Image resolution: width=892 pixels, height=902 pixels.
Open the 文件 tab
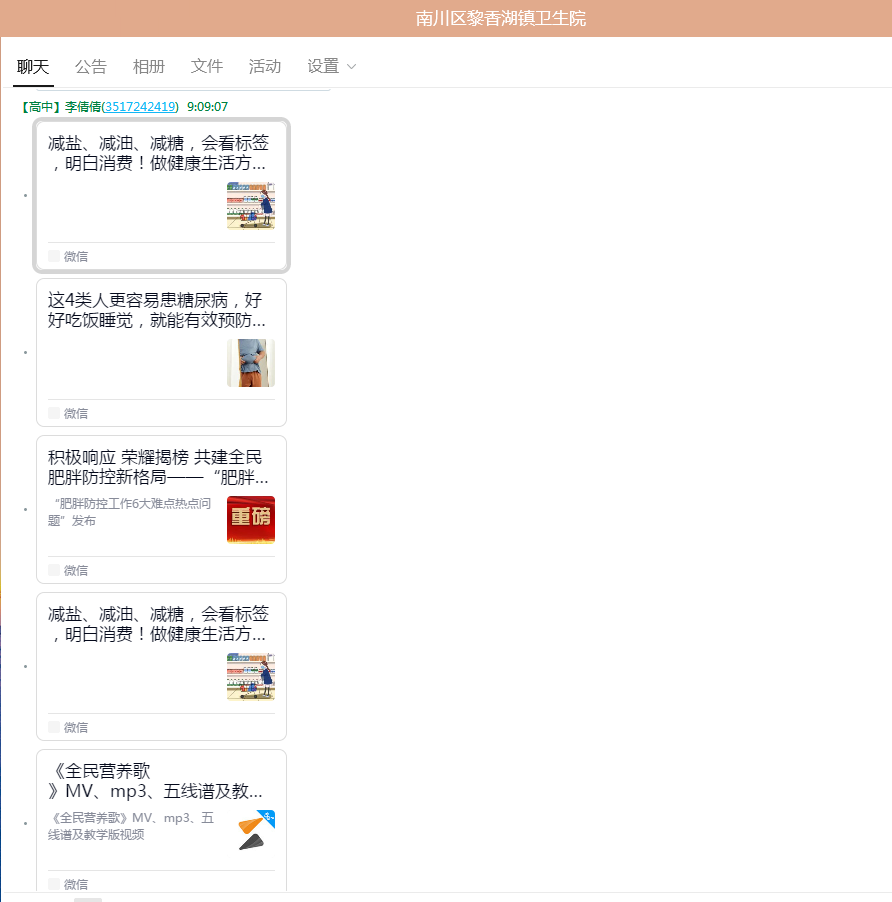tap(207, 67)
